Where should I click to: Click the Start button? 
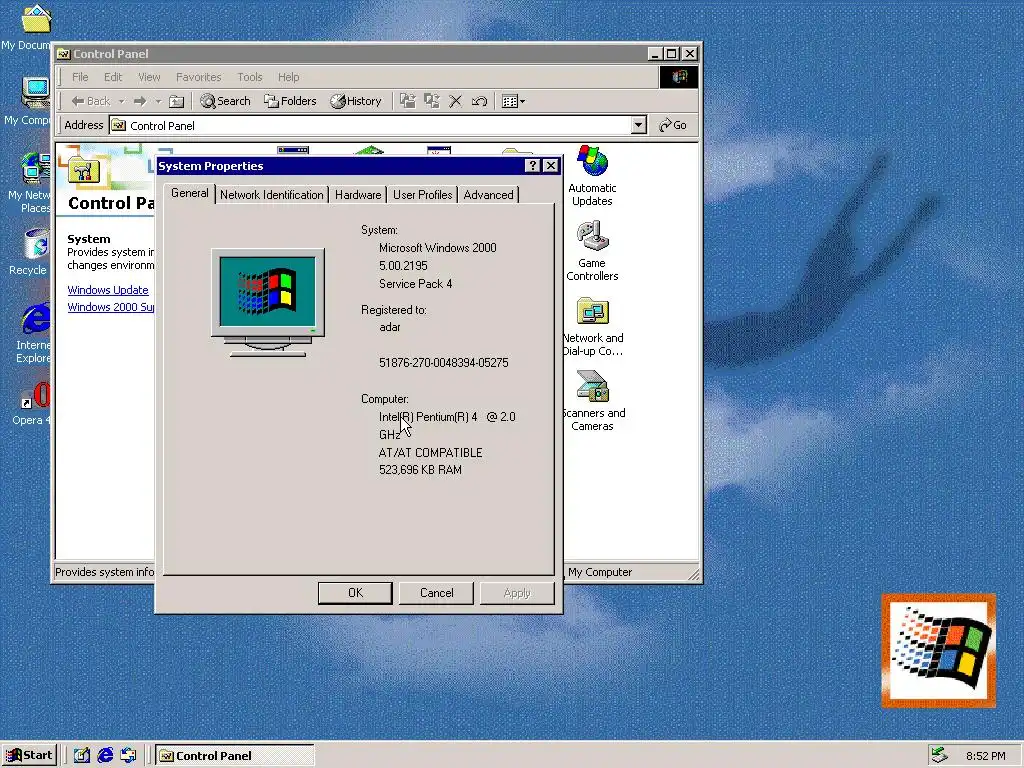(x=29, y=756)
